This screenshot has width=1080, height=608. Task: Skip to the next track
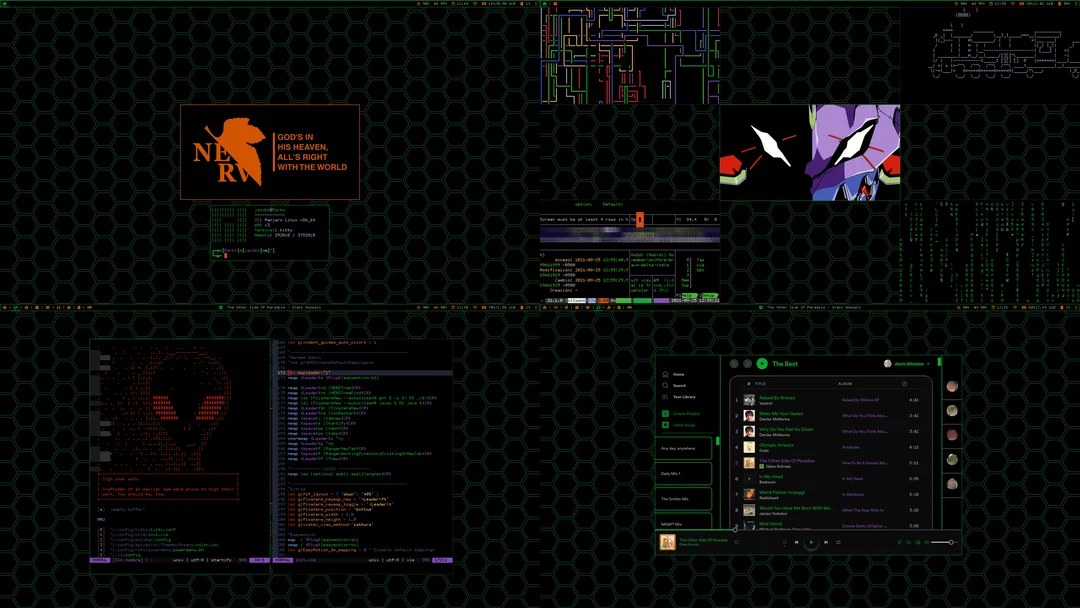[826, 541]
